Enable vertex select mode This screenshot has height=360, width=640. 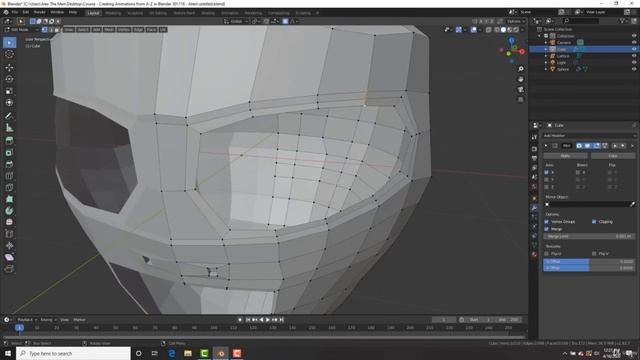(x=44, y=29)
